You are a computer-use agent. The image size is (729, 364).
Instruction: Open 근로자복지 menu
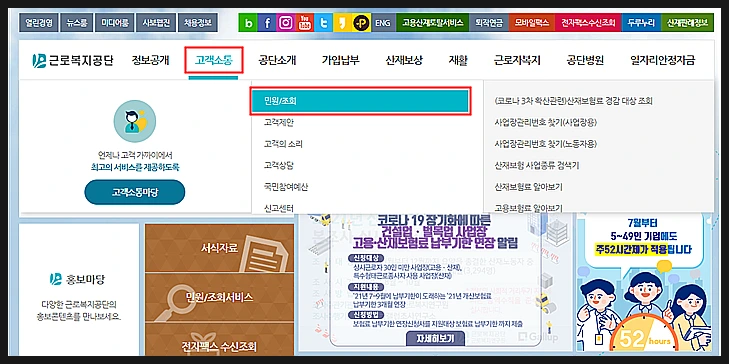517,60
